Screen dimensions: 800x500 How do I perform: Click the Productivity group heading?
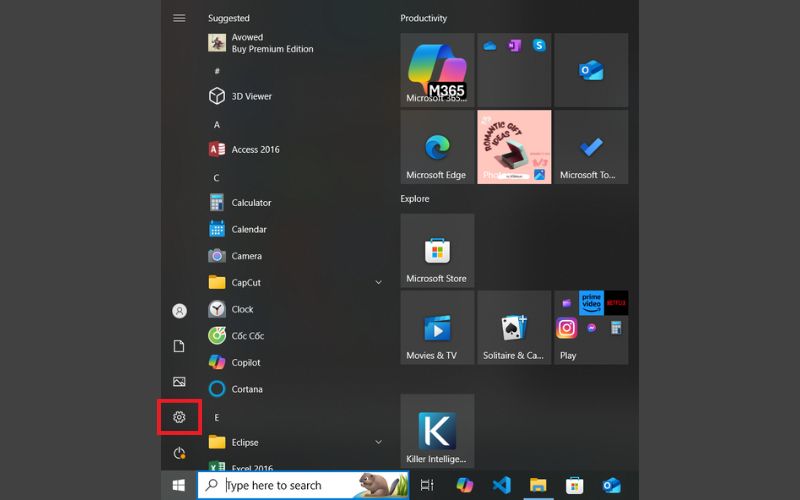click(x=423, y=18)
